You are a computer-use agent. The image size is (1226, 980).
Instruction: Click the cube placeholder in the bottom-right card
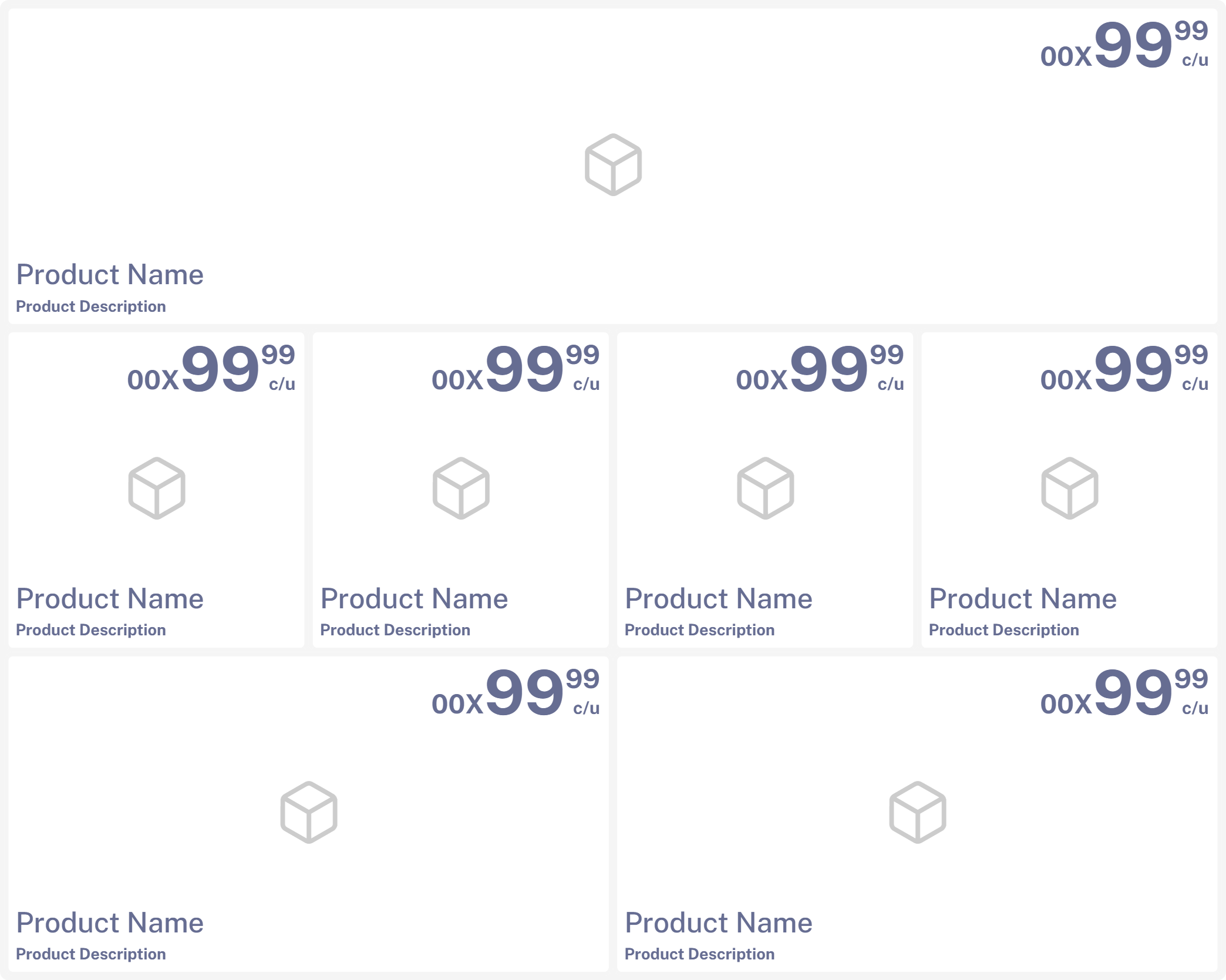(x=917, y=812)
